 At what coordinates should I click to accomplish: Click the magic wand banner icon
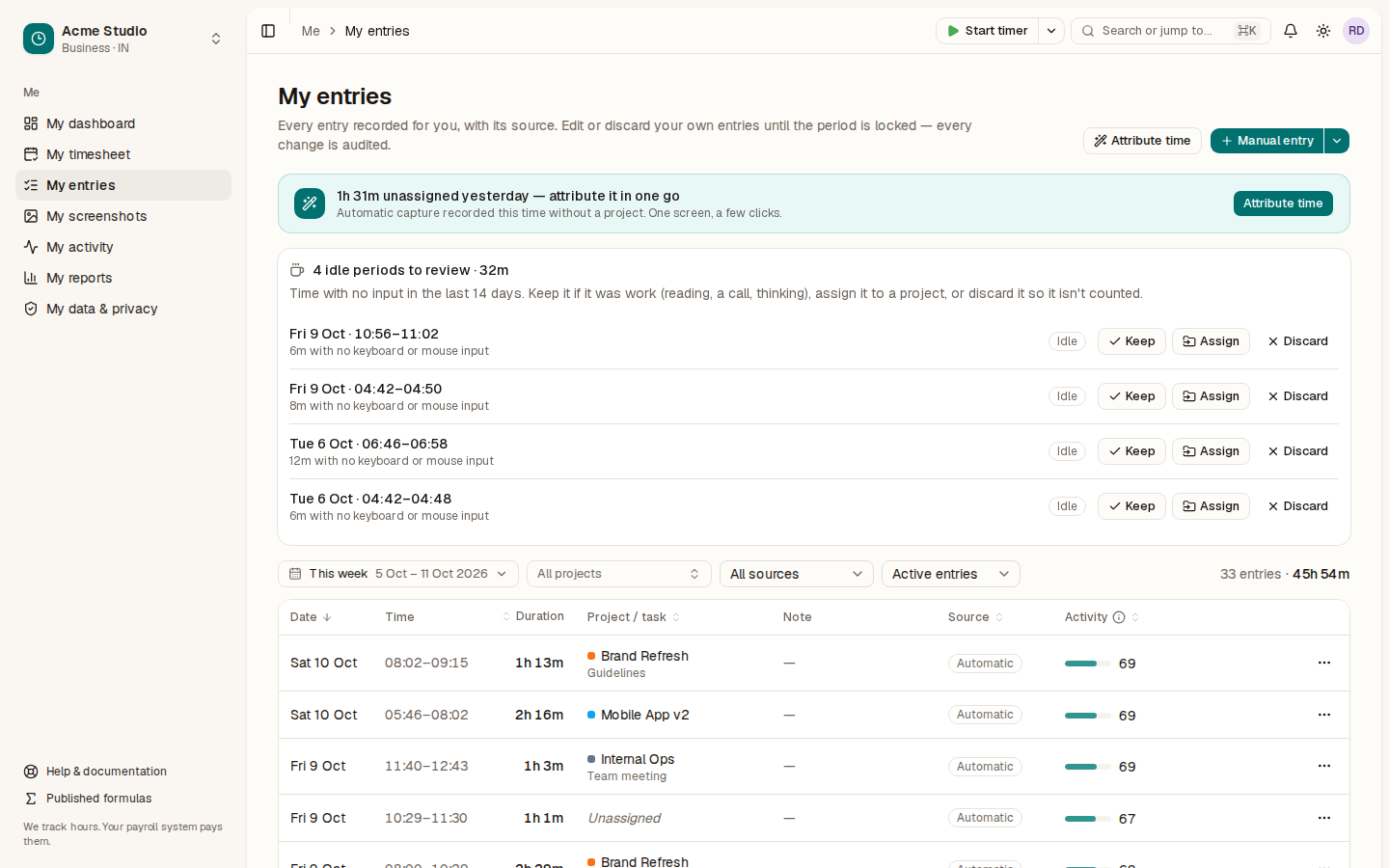(x=310, y=203)
